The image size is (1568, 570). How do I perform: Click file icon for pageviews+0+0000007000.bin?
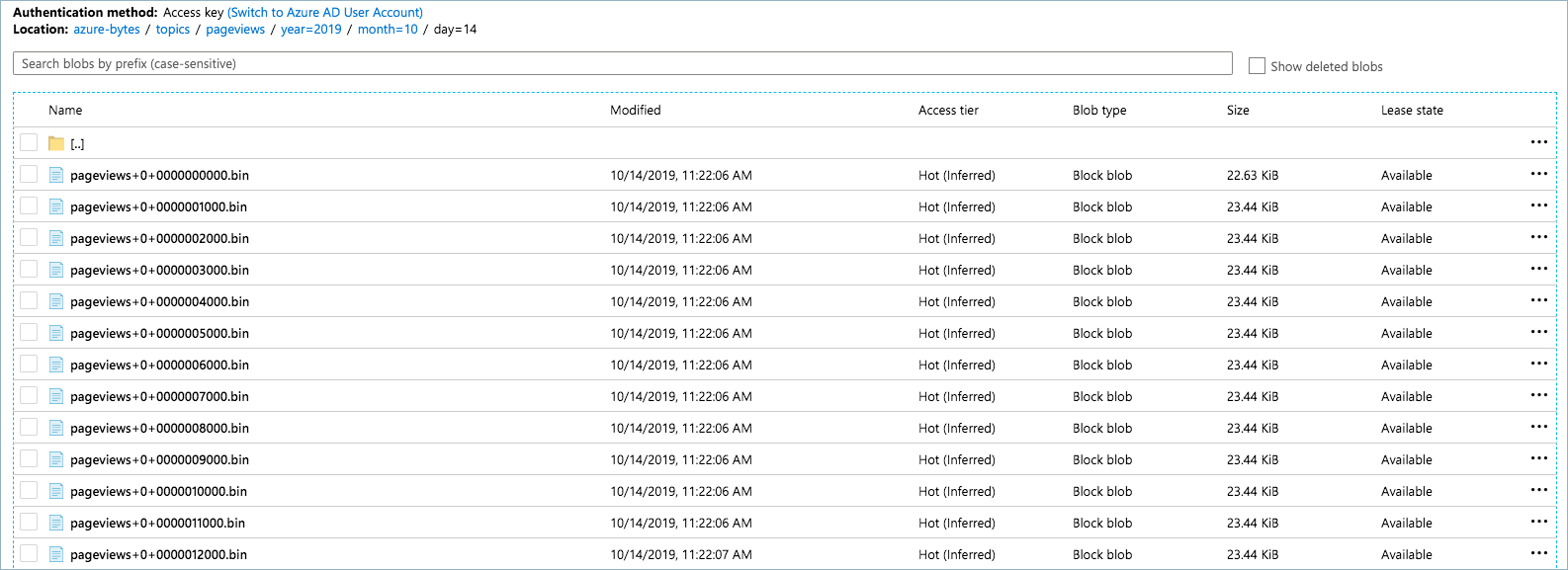click(x=56, y=396)
